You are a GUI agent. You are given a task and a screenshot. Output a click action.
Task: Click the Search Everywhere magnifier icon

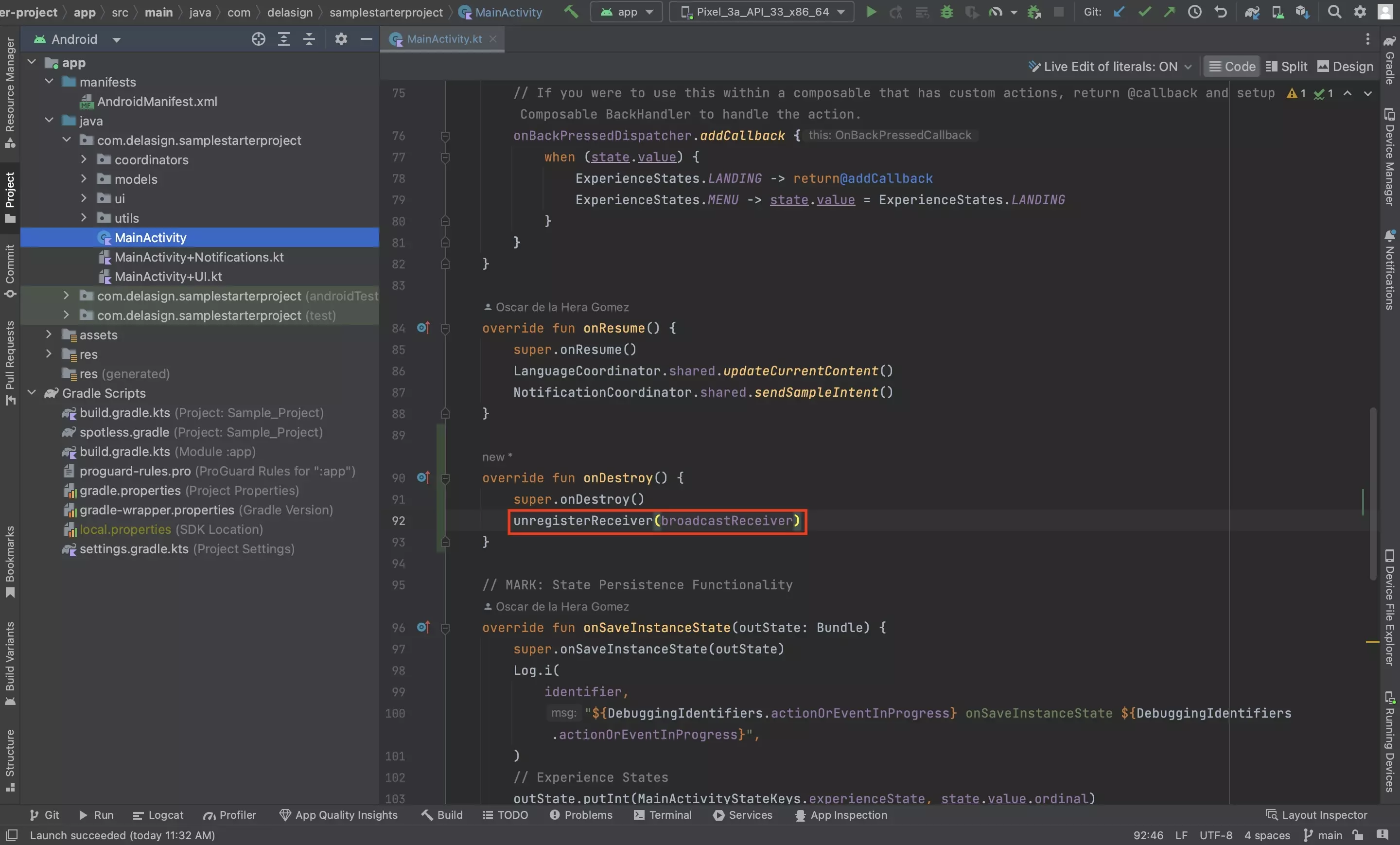click(1334, 12)
